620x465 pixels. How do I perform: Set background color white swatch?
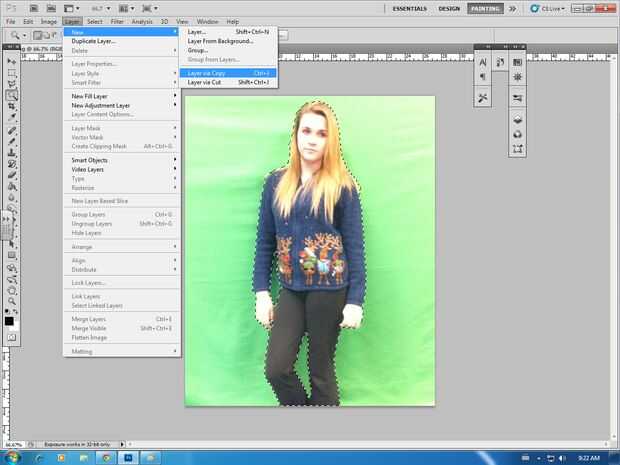tap(15, 327)
